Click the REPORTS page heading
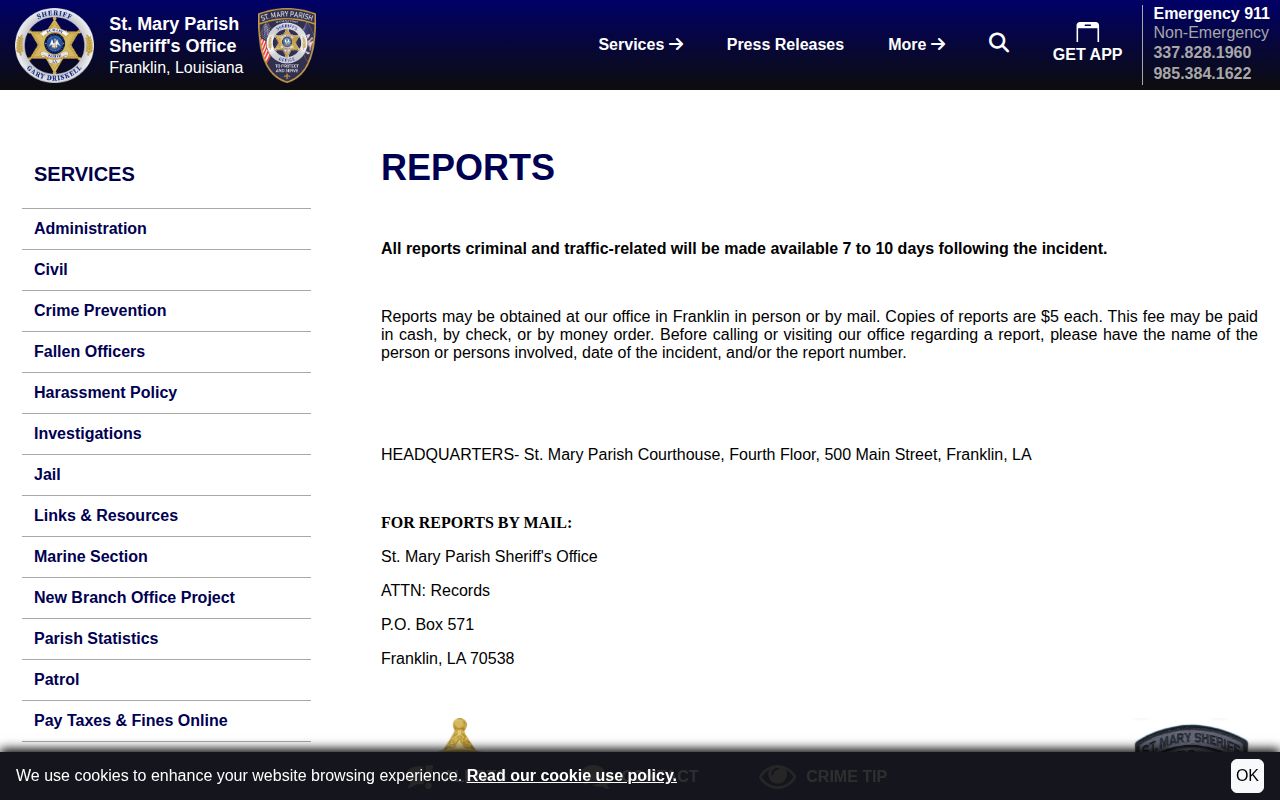Image resolution: width=1280 pixels, height=800 pixels. (x=468, y=167)
